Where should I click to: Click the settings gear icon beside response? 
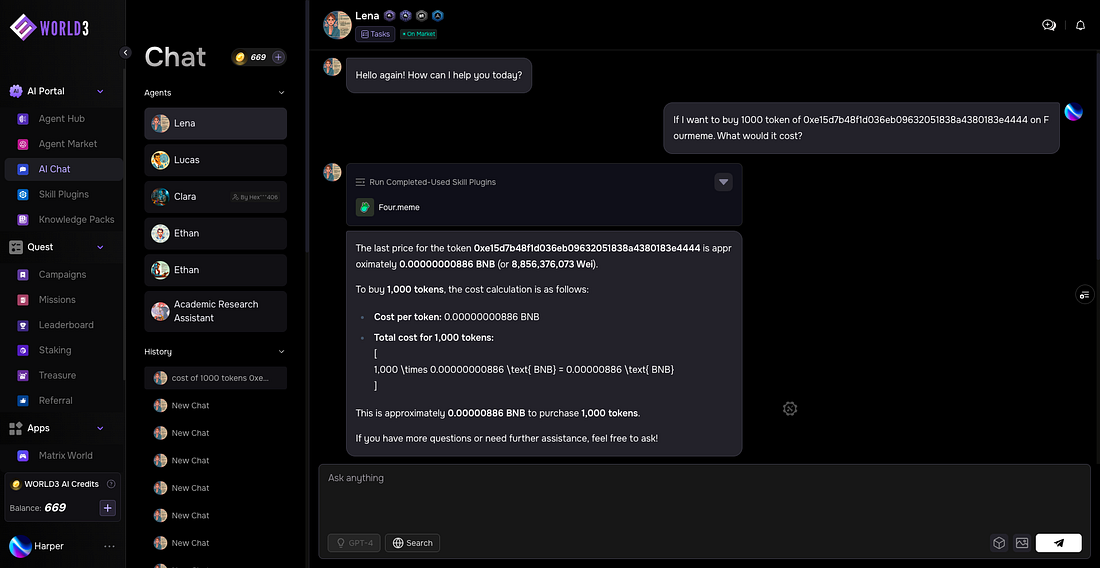(x=790, y=408)
